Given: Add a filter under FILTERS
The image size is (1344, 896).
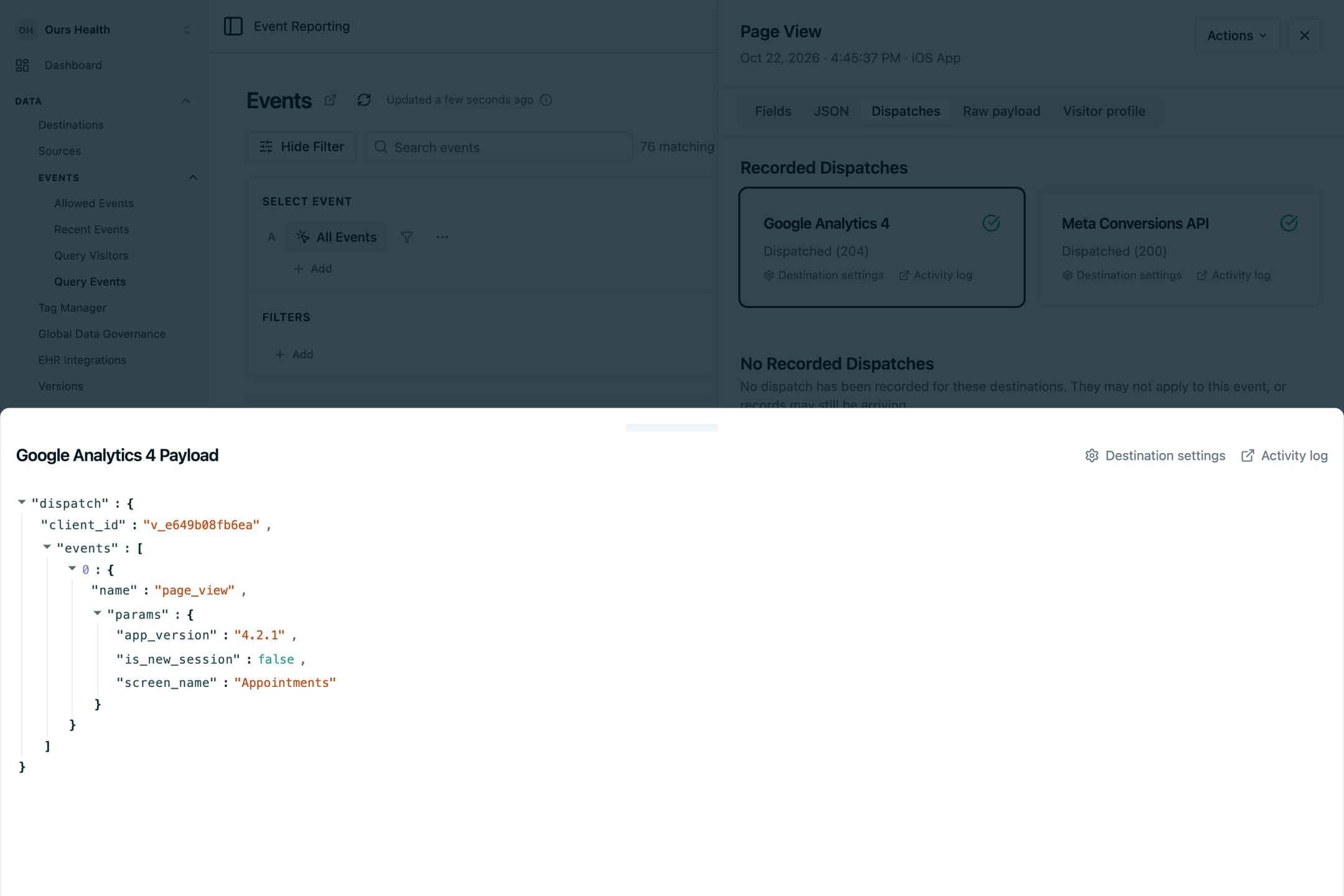Looking at the screenshot, I should (294, 355).
